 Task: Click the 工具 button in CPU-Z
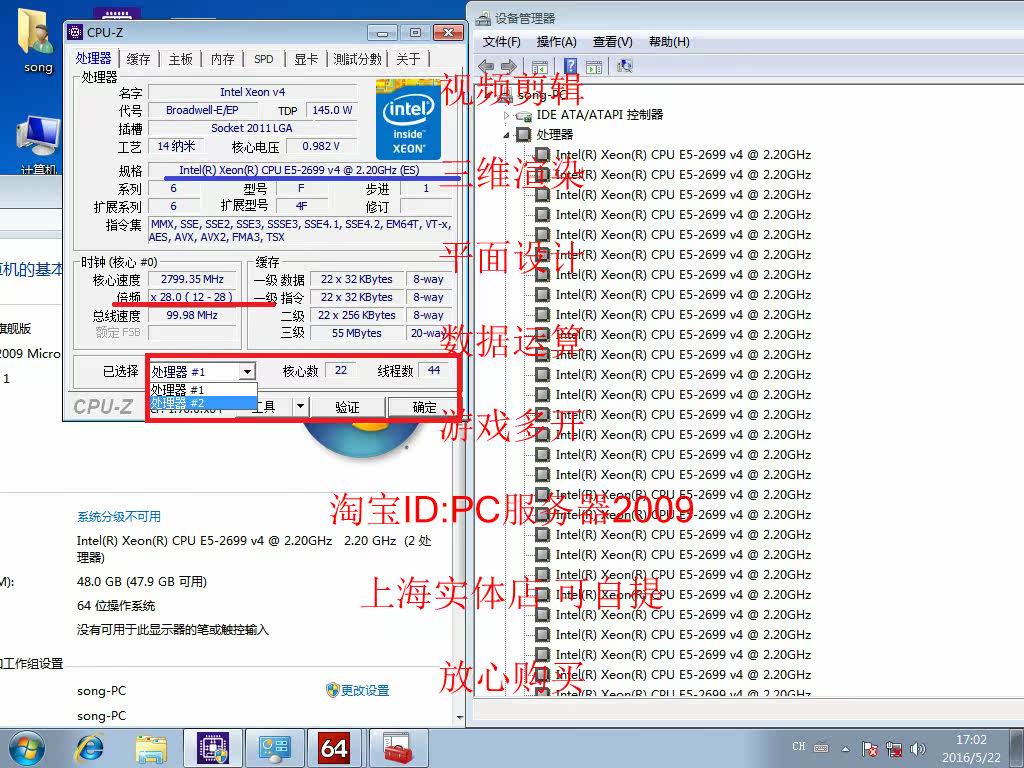[x=266, y=407]
